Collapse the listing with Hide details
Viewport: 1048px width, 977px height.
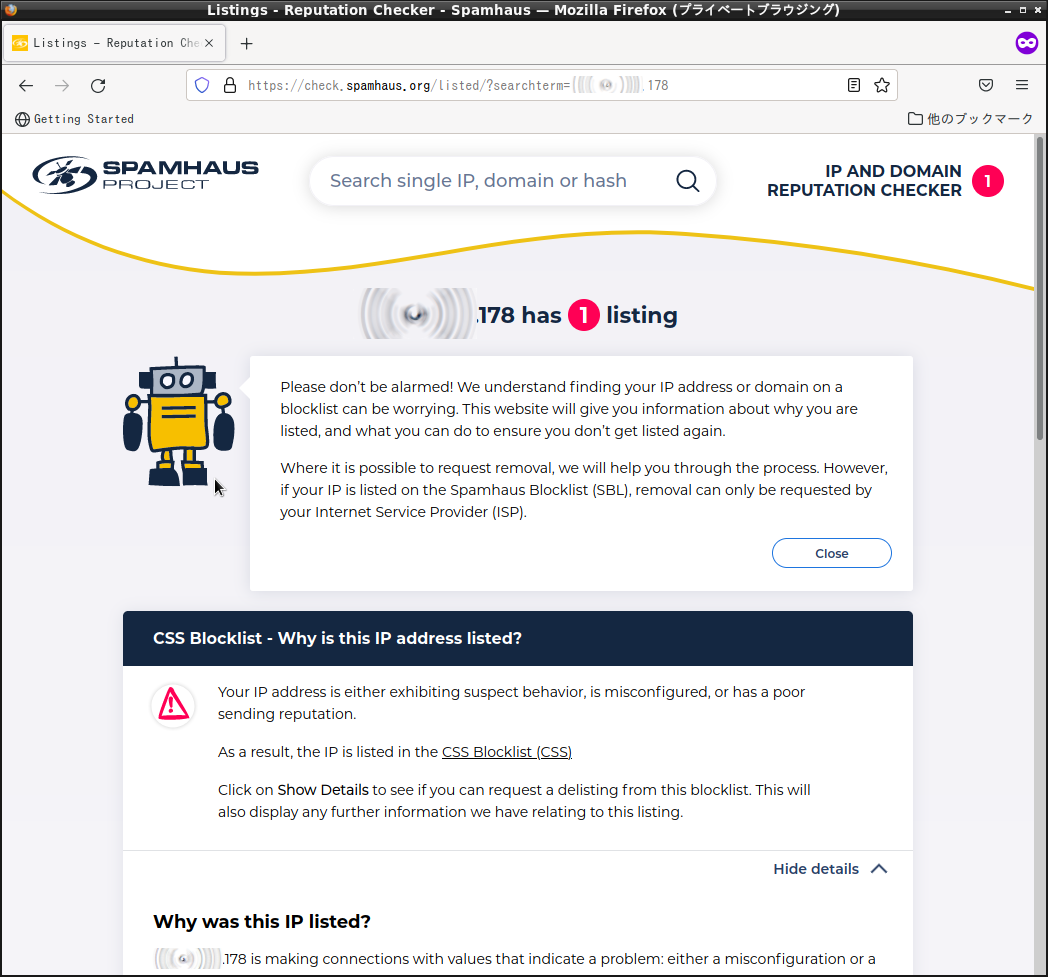(x=830, y=869)
